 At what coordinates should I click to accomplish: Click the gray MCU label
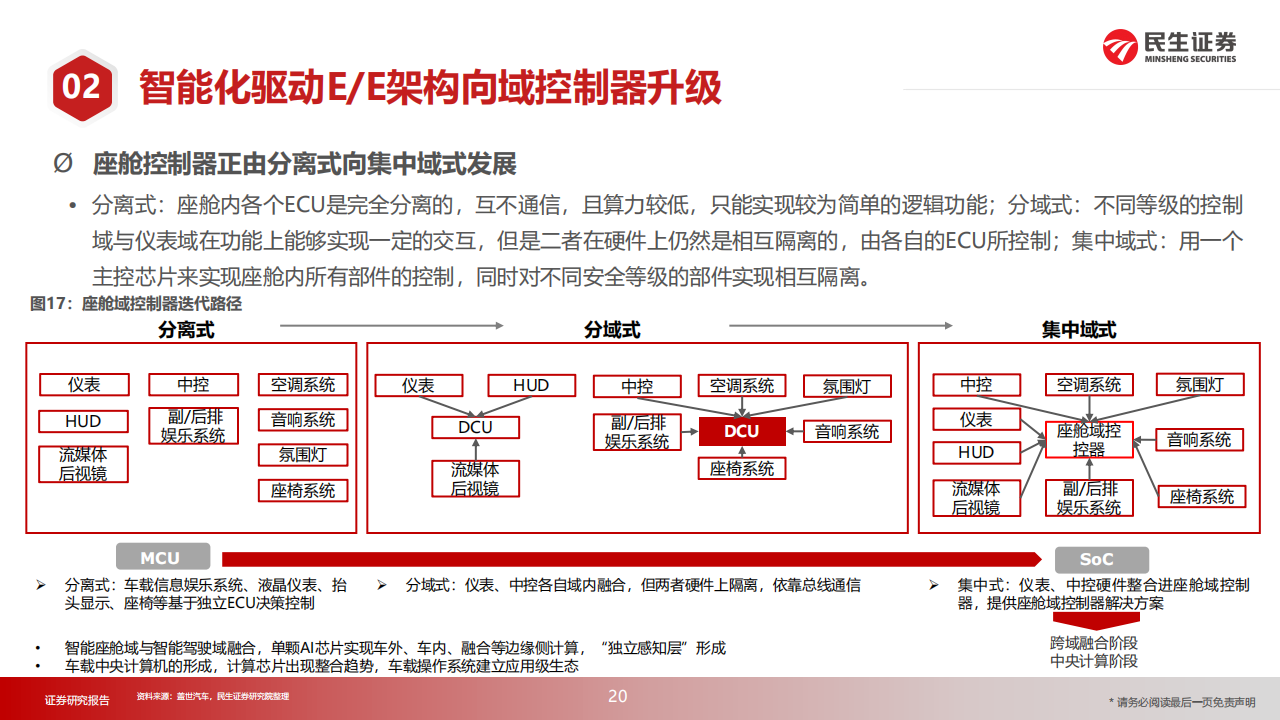point(163,559)
